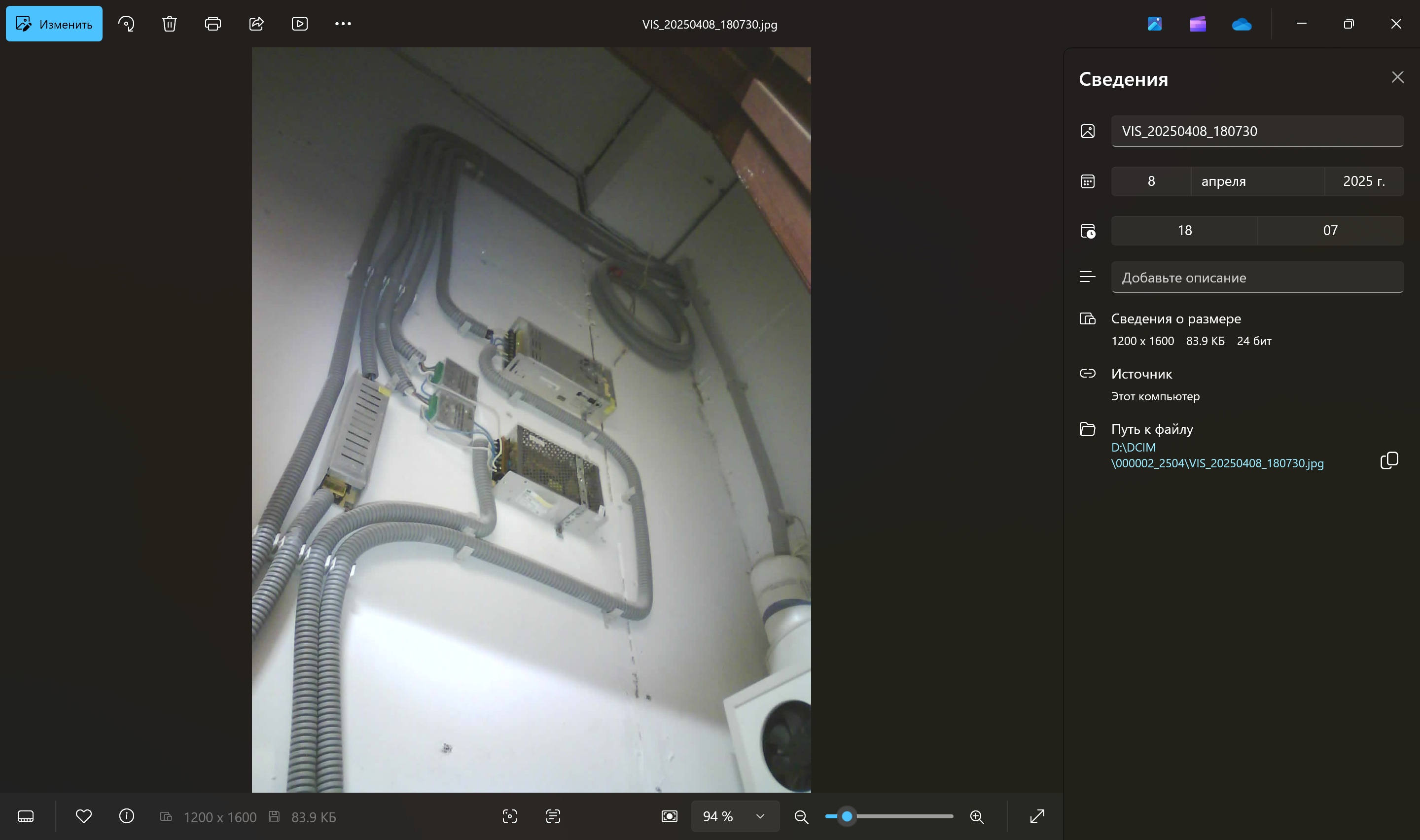This screenshot has height=840, width=1420.
Task: Open the Clipchamp video editor icon
Action: (1198, 24)
